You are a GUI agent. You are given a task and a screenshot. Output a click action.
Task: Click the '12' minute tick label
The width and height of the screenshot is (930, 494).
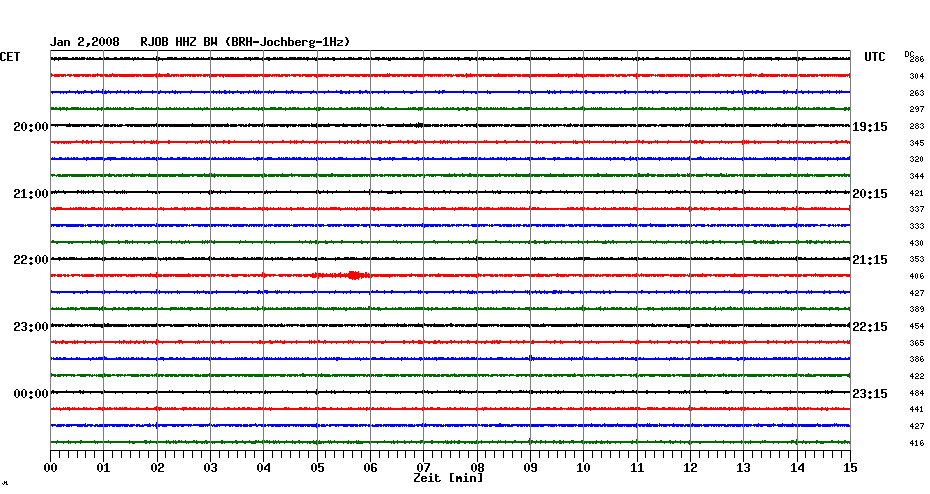click(690, 468)
